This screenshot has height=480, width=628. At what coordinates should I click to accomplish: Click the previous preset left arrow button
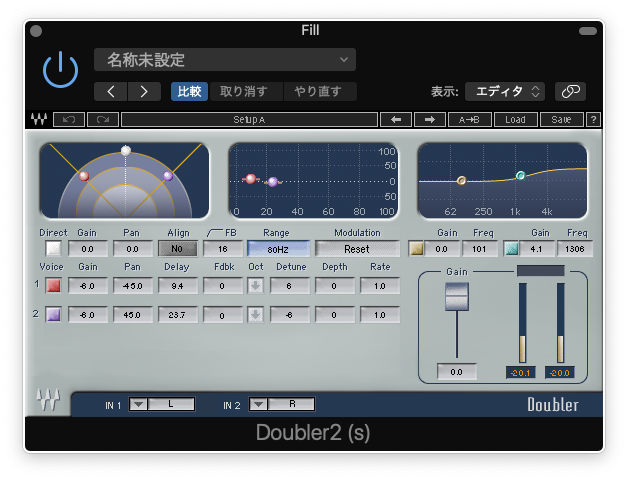396,119
